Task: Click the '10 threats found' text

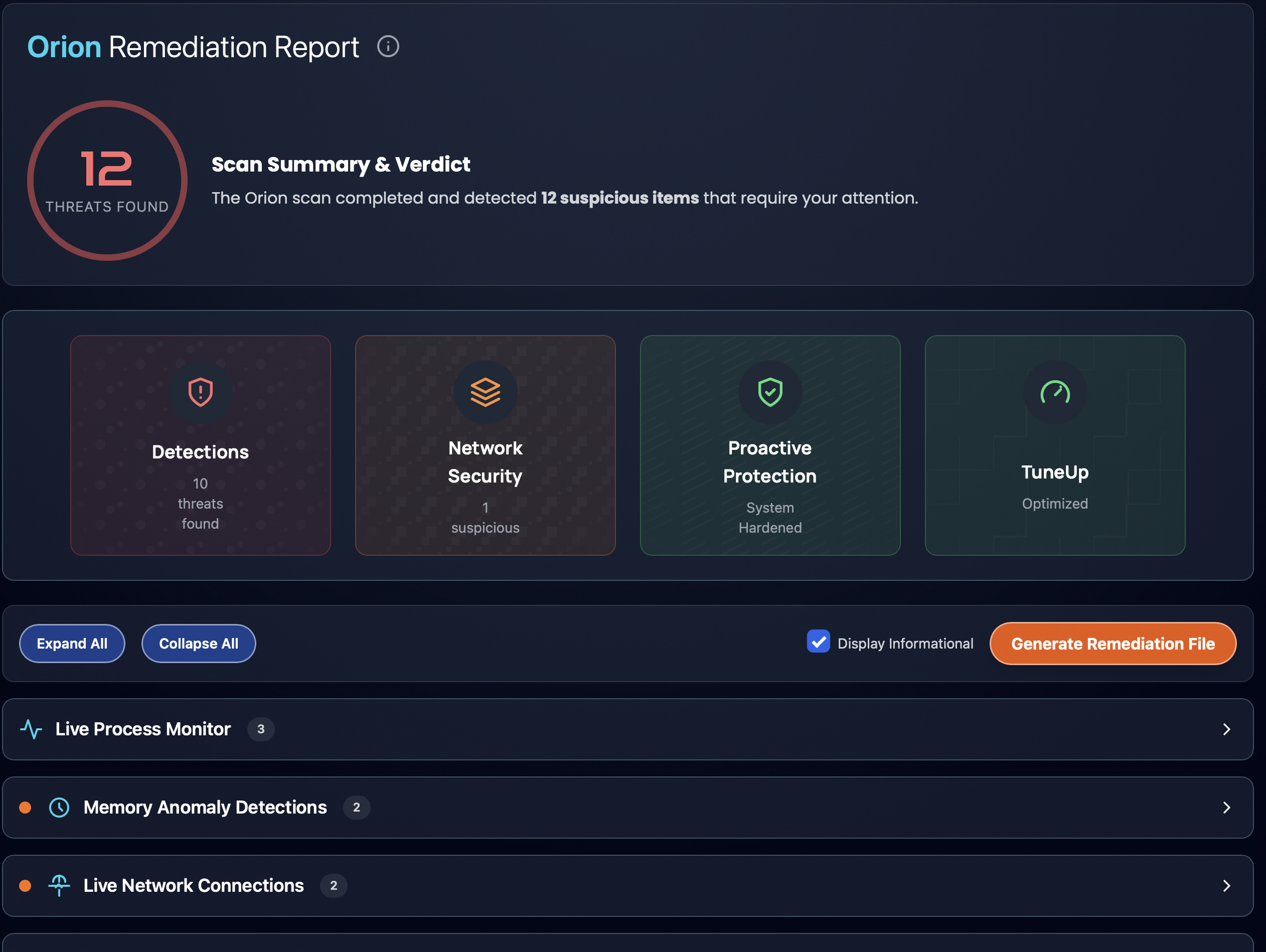Action: point(200,503)
